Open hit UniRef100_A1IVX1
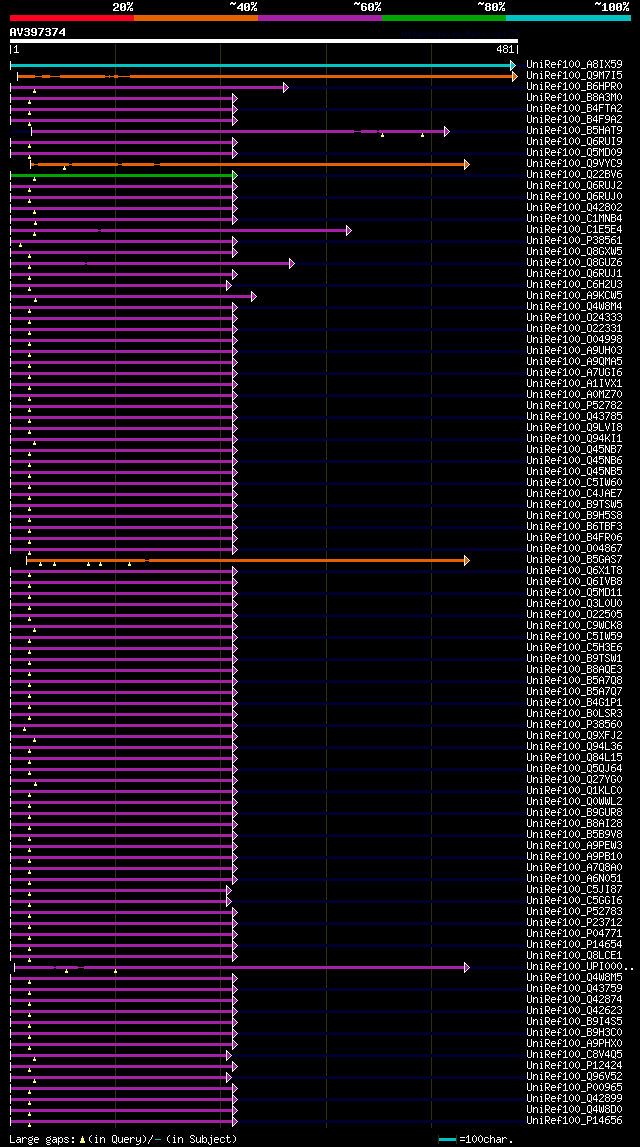This screenshot has height=1147, width=640. 574,383
